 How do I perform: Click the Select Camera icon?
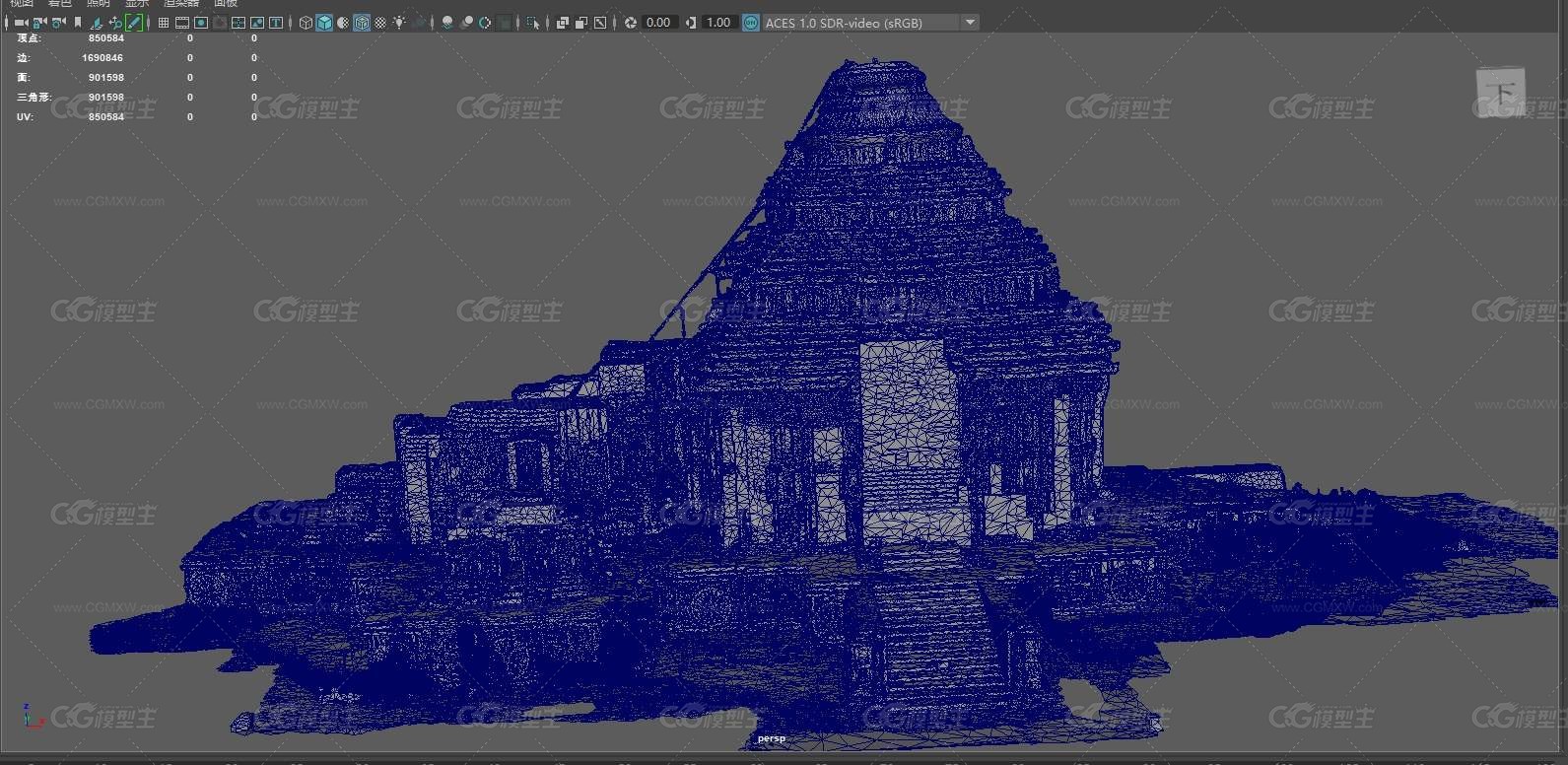pyautogui.click(x=21, y=23)
